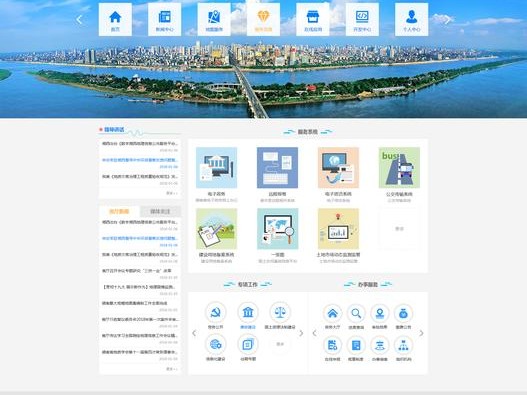This screenshot has height=395, width=527.
Task: Switch to the orange active news tab
Action: [x=119, y=211]
